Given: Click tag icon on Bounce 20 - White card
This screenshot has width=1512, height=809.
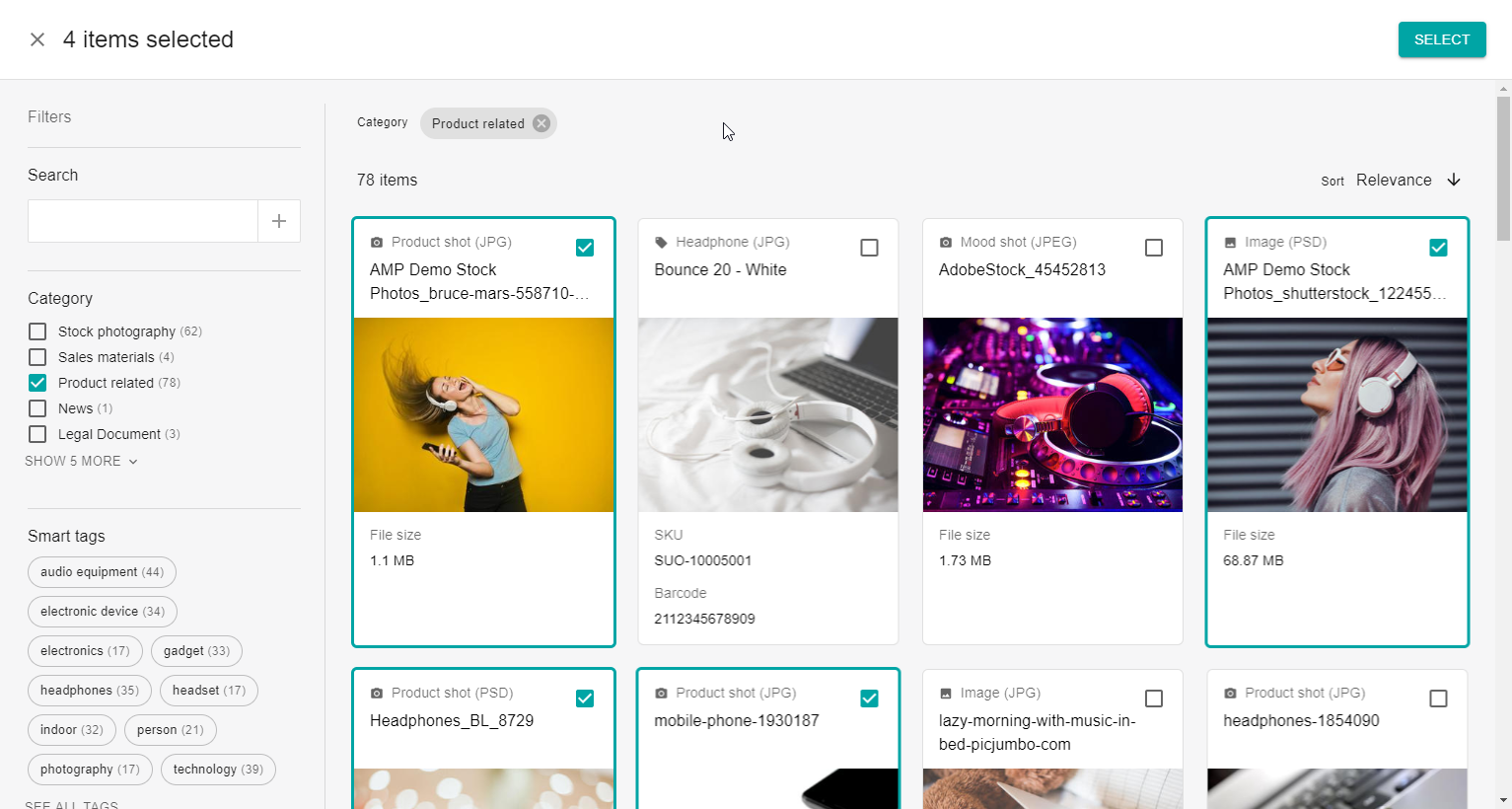Looking at the screenshot, I should tap(661, 242).
